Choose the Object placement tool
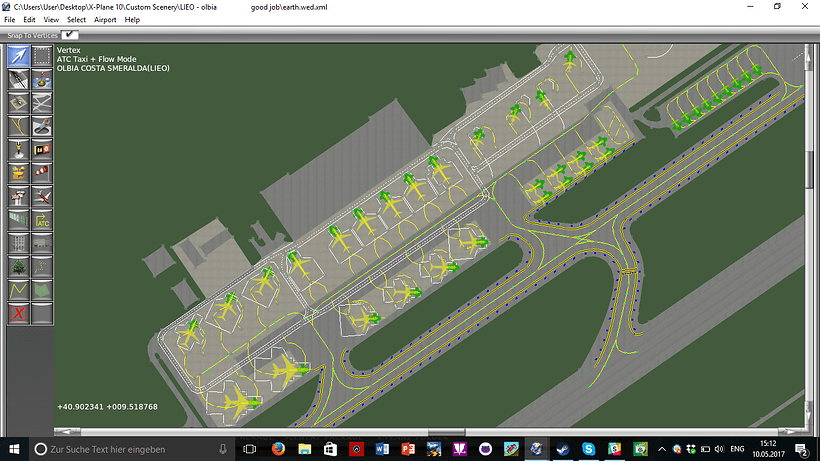 pyautogui.click(x=42, y=244)
